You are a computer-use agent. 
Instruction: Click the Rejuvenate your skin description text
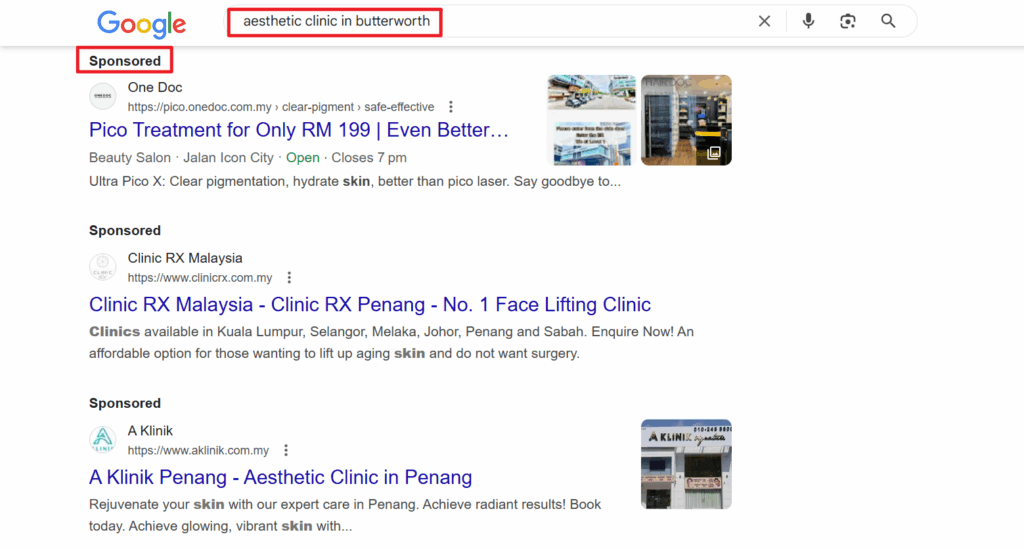click(345, 515)
